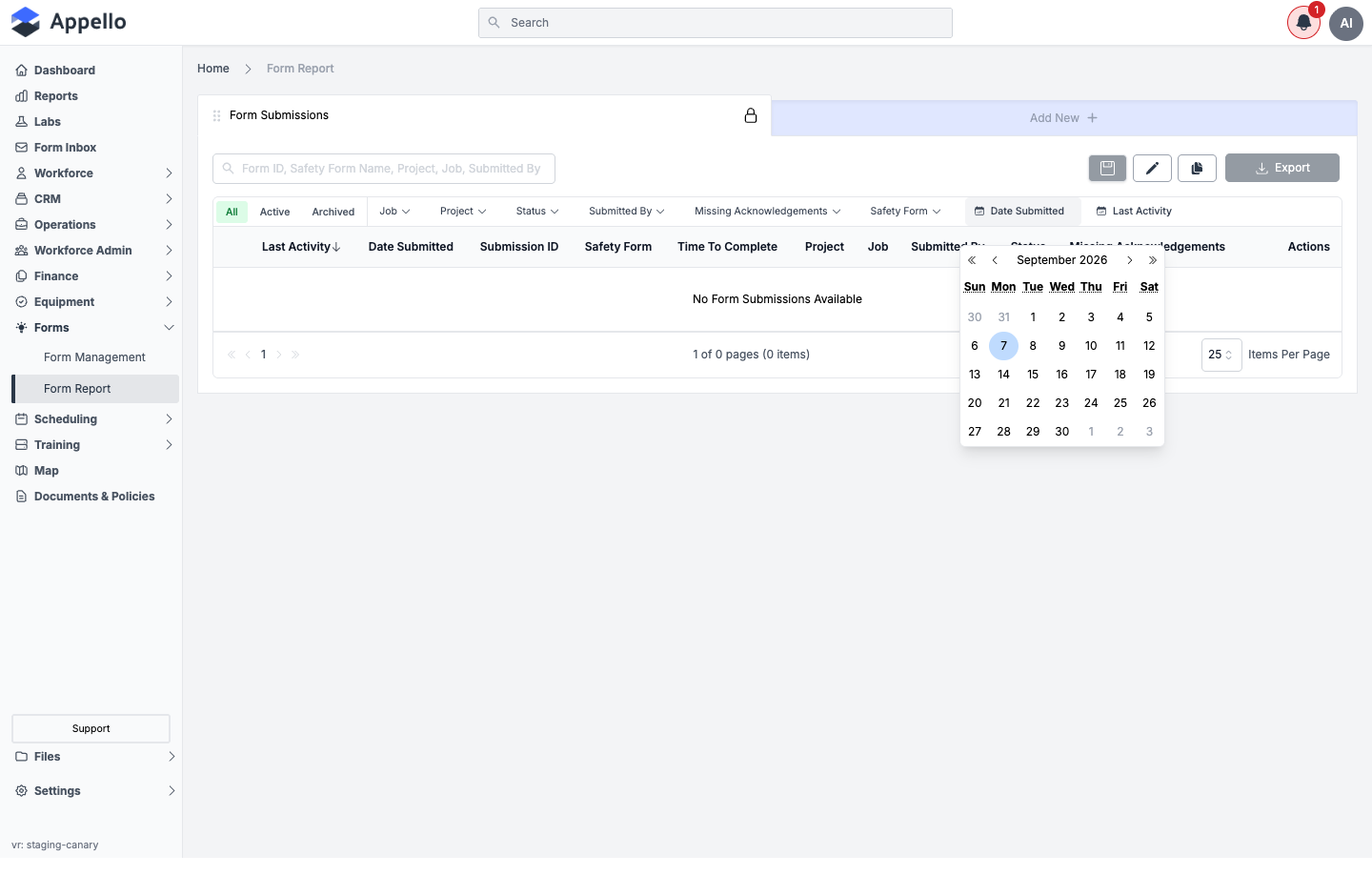Expand the CRM sidebar section
1372x875 pixels.
tap(95, 199)
